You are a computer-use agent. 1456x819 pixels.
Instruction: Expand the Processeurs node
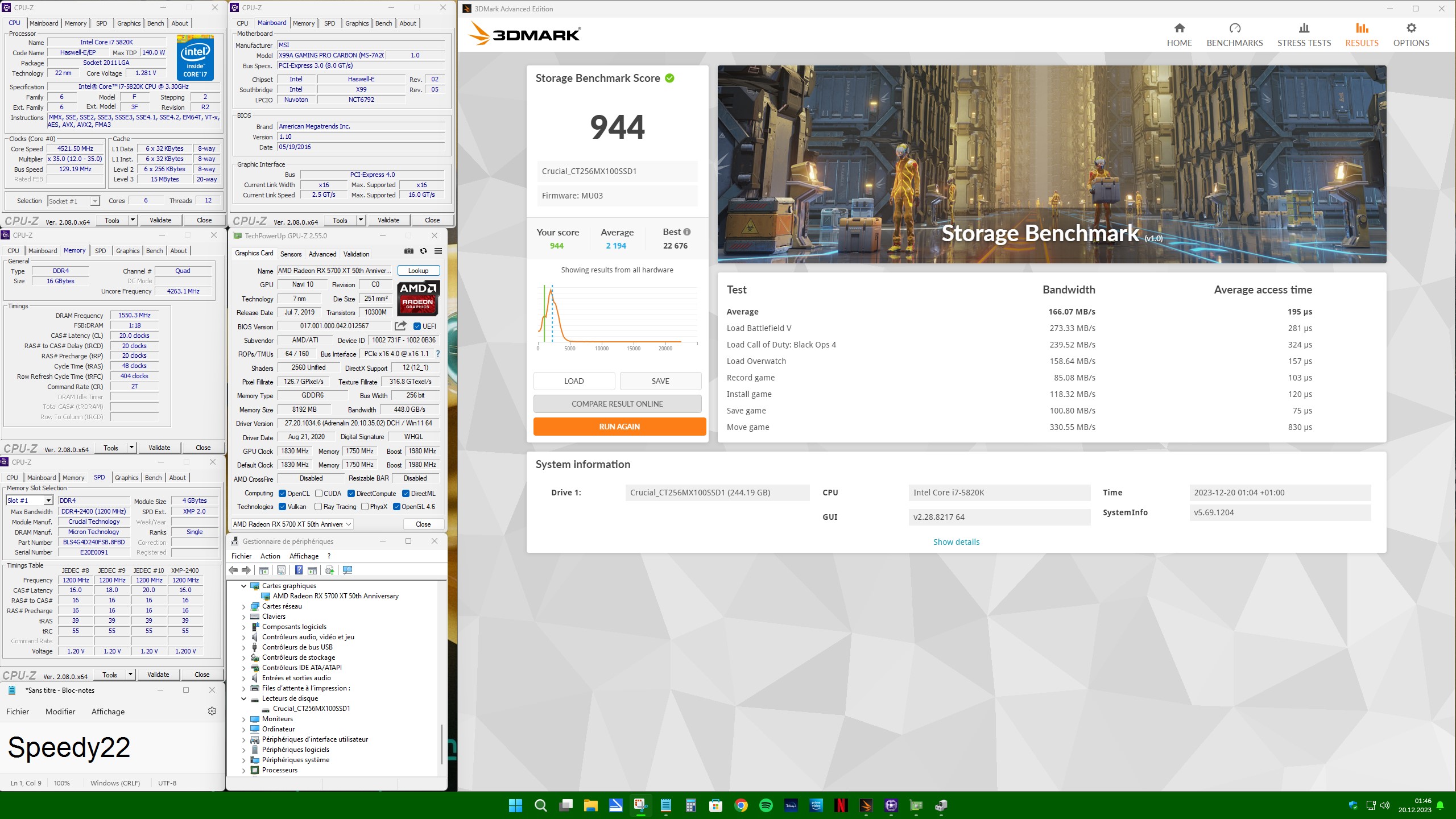coord(243,770)
